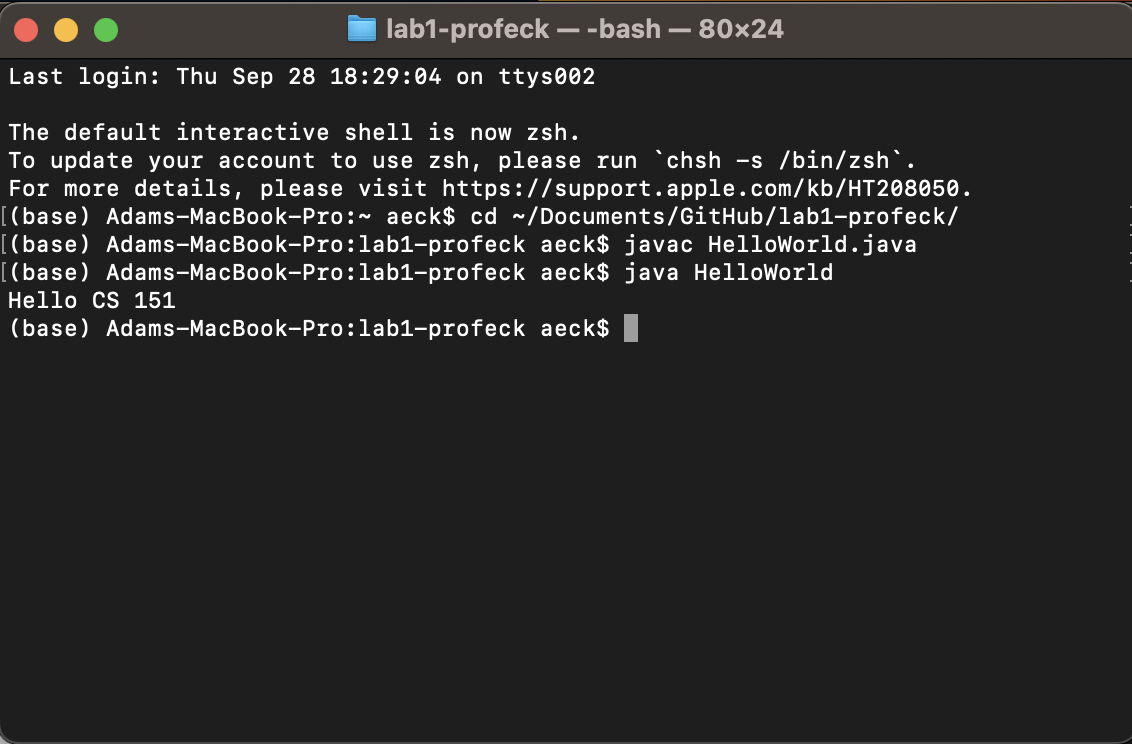
Task: Click "The default interactive shell" message line
Action: 295,132
